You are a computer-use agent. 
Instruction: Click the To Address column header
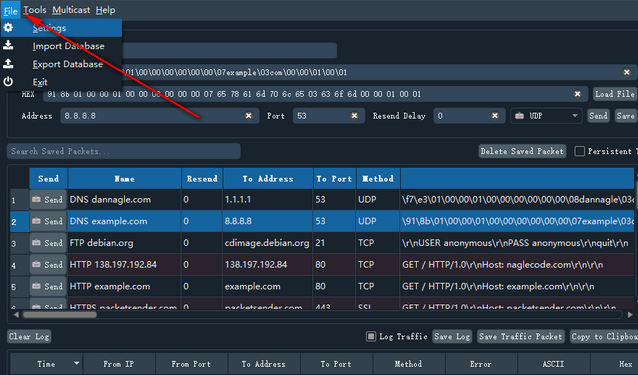[x=268, y=179]
